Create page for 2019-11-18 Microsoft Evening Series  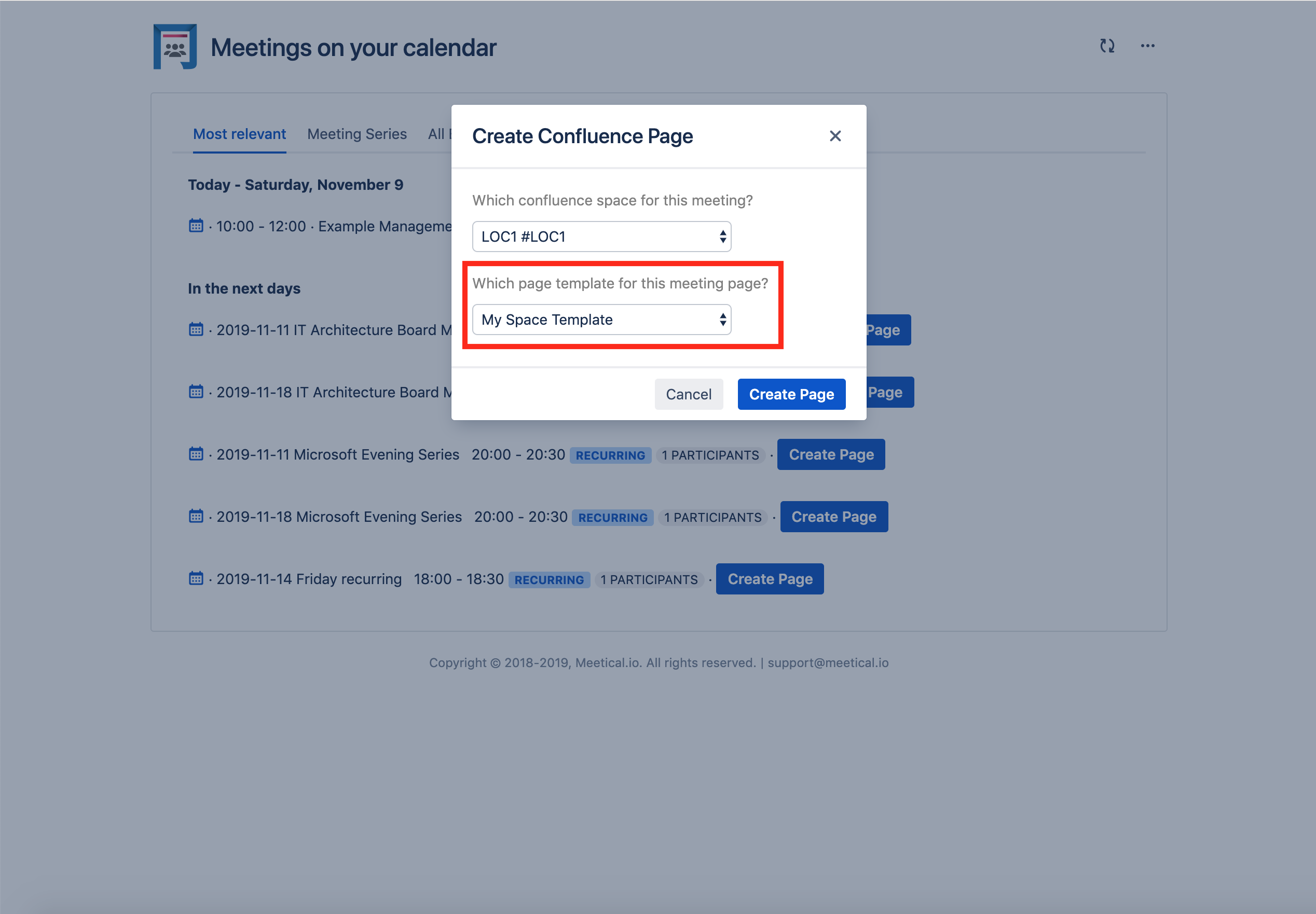point(833,517)
